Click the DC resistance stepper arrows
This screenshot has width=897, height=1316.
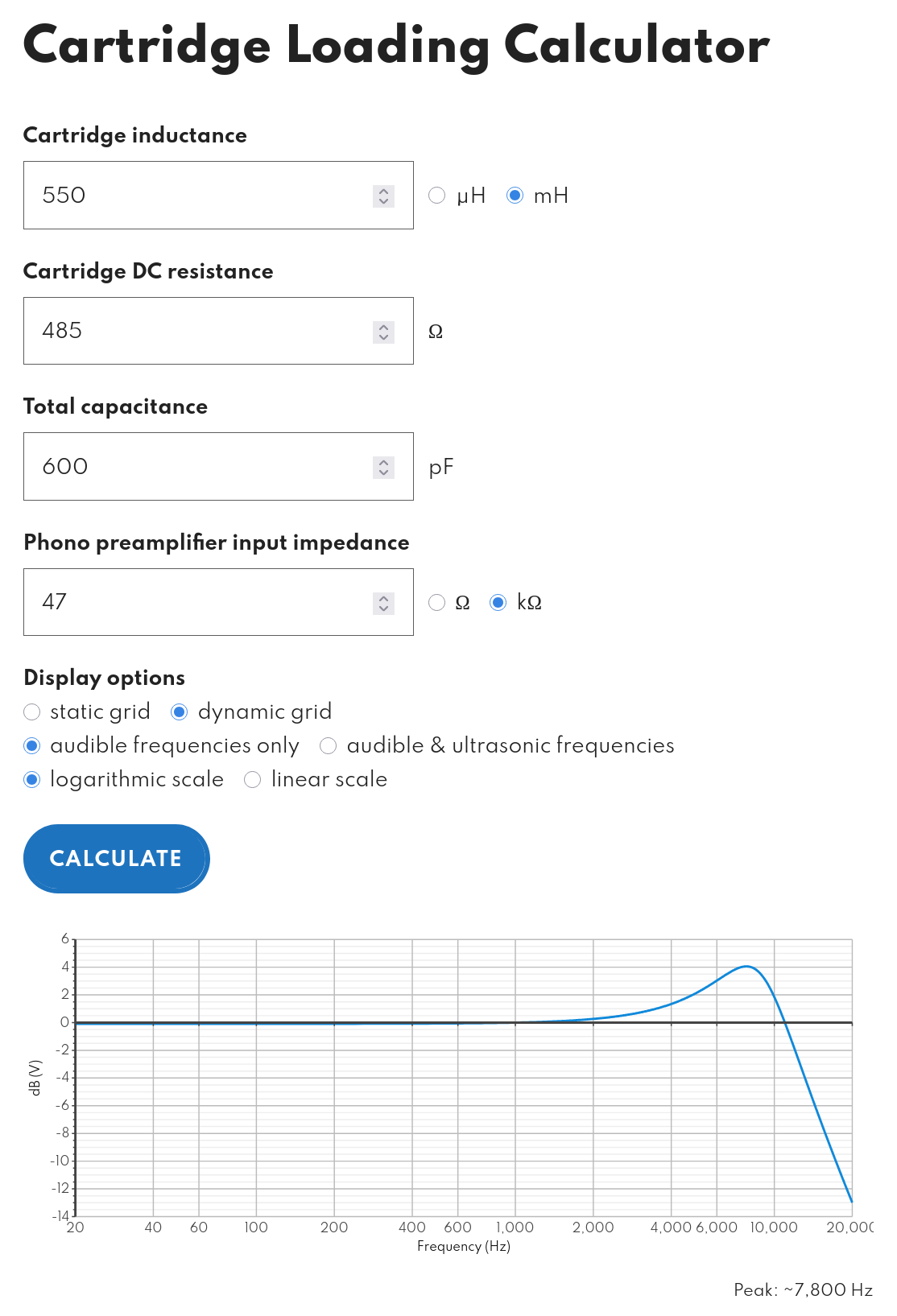pos(383,332)
